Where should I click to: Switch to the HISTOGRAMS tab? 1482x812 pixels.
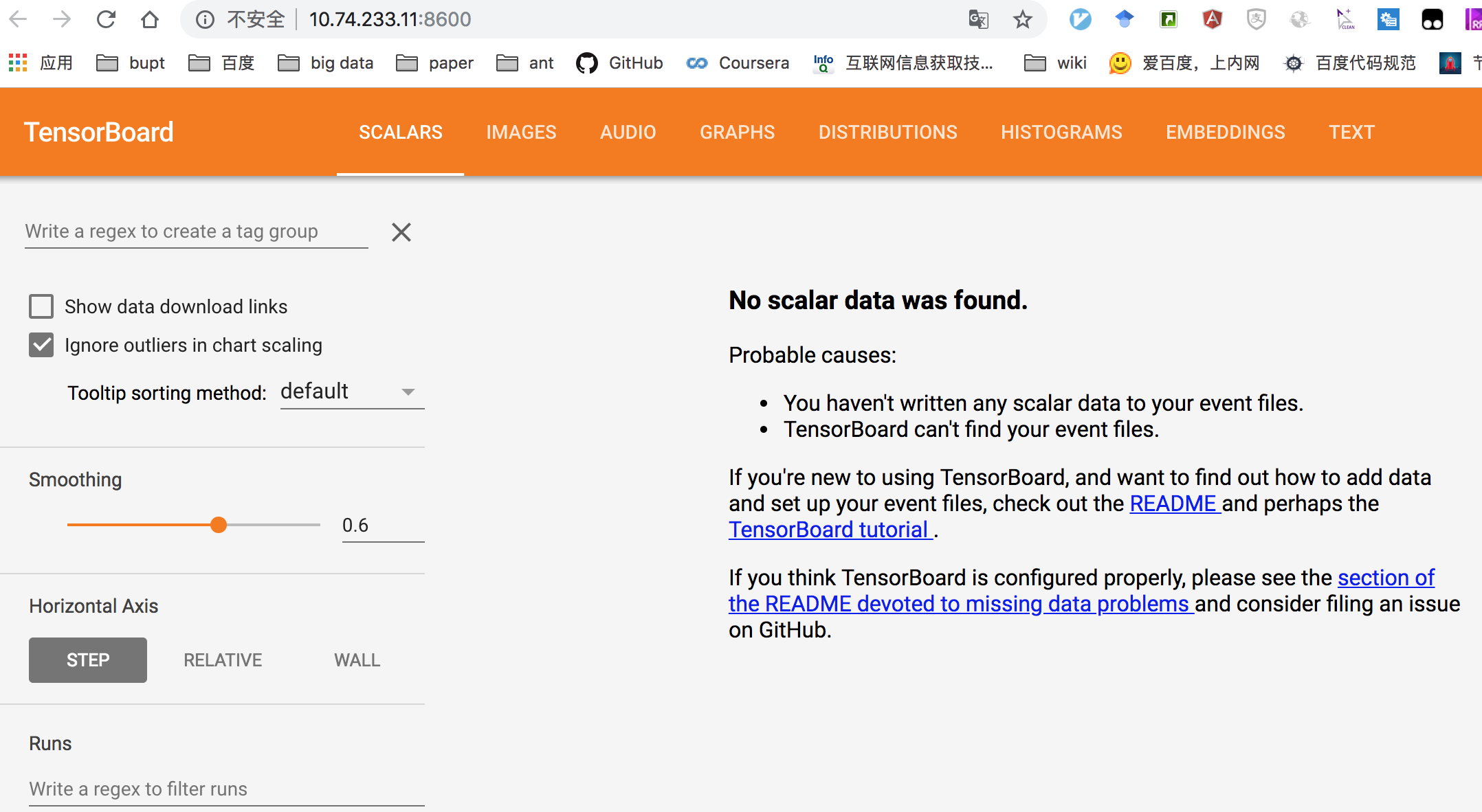(x=1061, y=132)
